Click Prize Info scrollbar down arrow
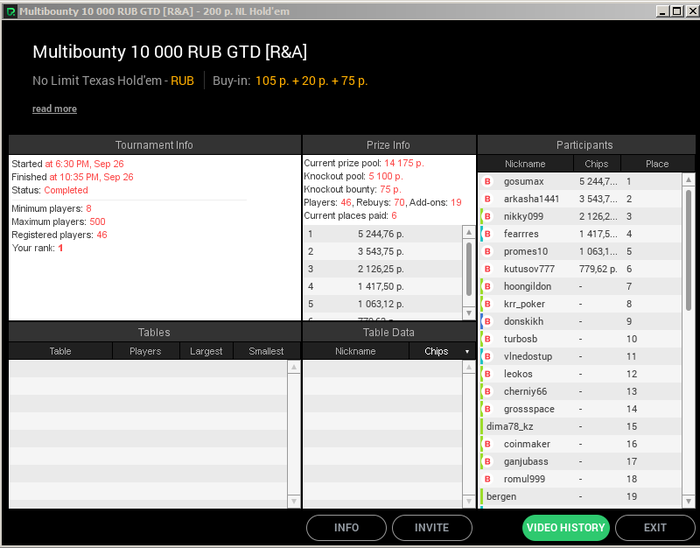Image resolution: width=700 pixels, height=548 pixels. (x=469, y=313)
